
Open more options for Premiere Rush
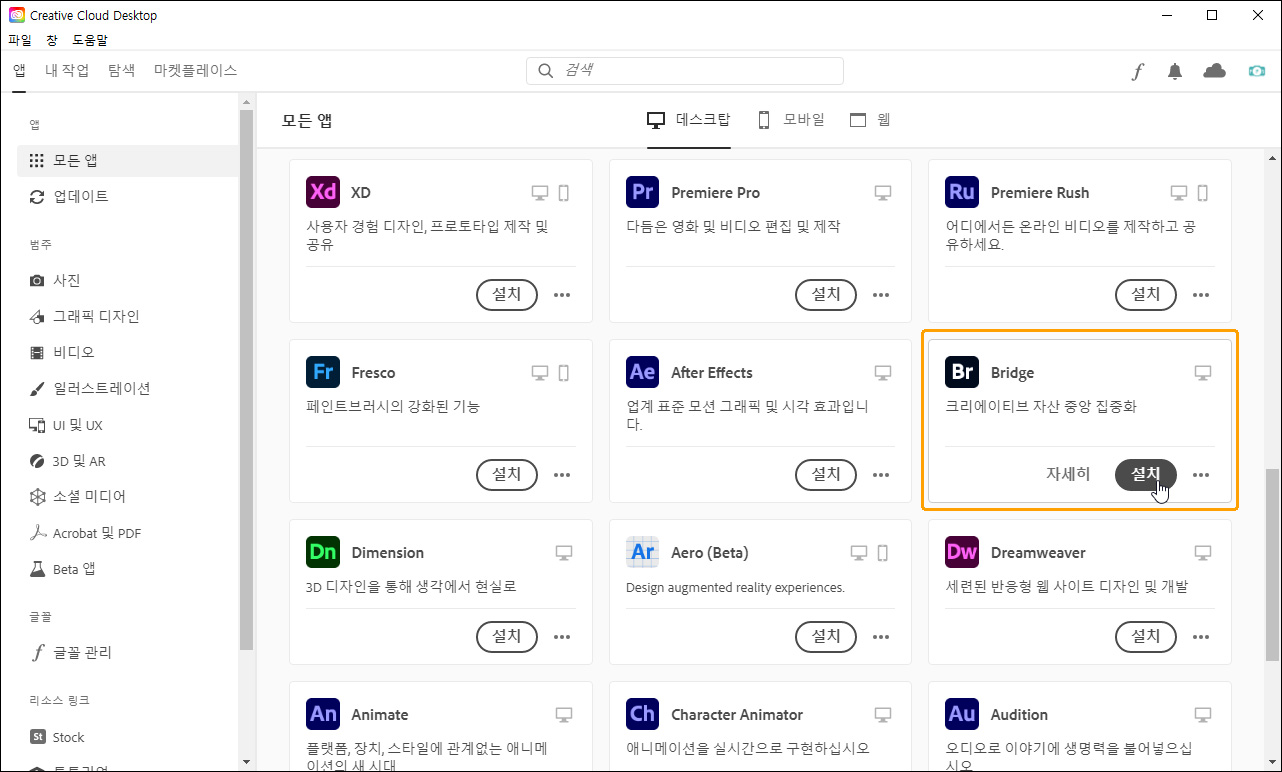coord(1201,295)
